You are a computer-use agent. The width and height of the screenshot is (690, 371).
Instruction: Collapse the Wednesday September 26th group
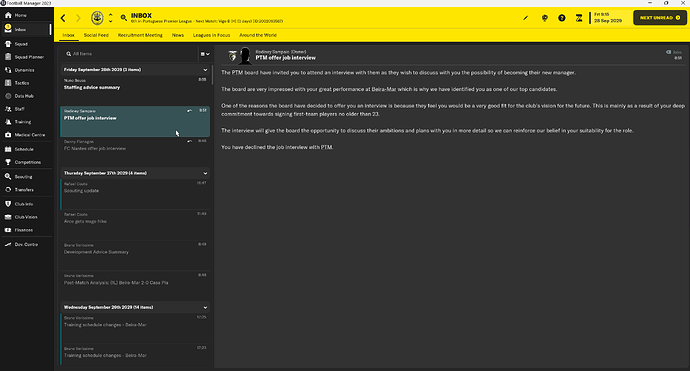(x=205, y=307)
